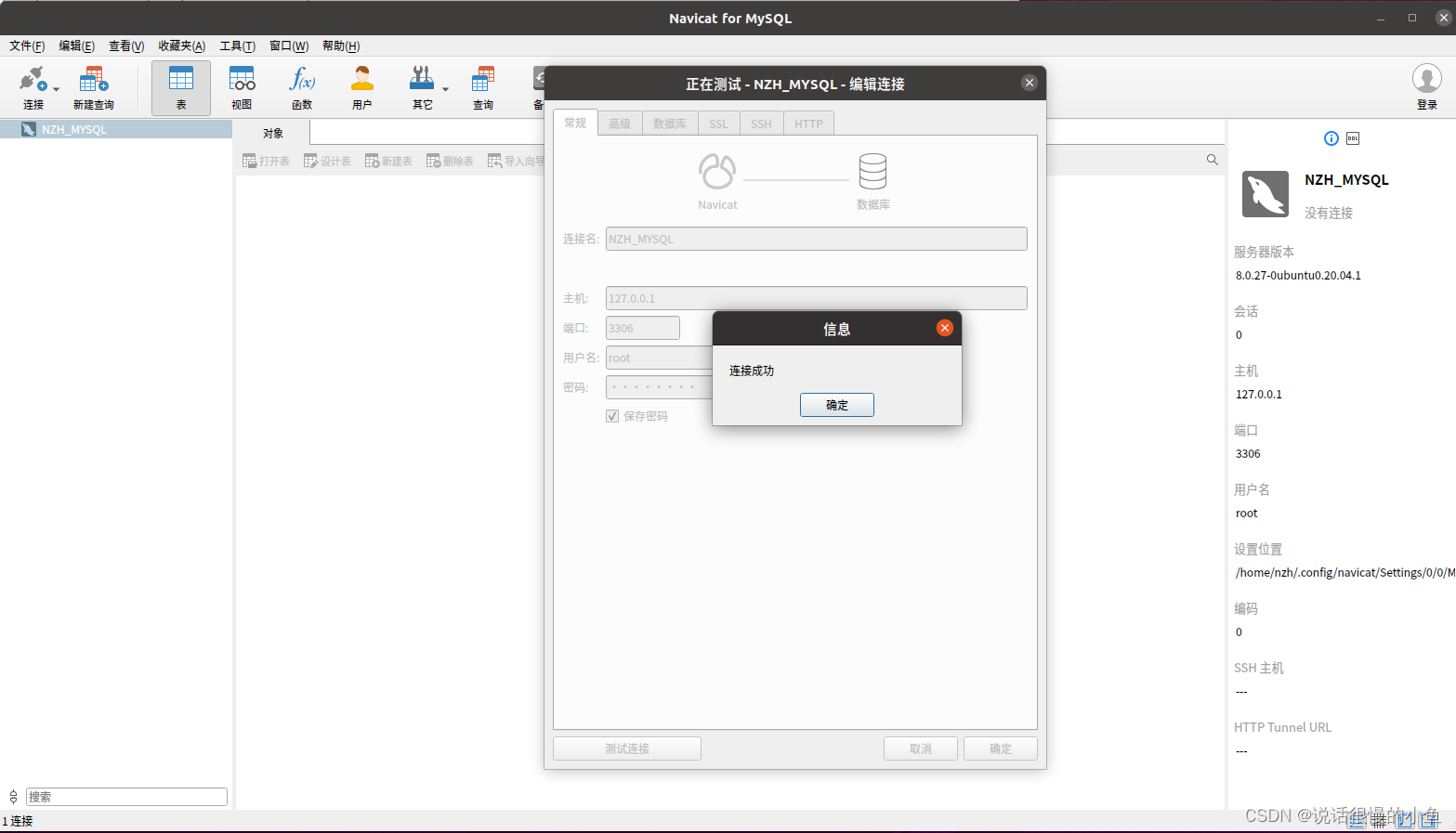Image resolution: width=1456 pixels, height=833 pixels.
Task: Click the settings path /home/nzh/.config/navicat text
Action: pos(1345,573)
